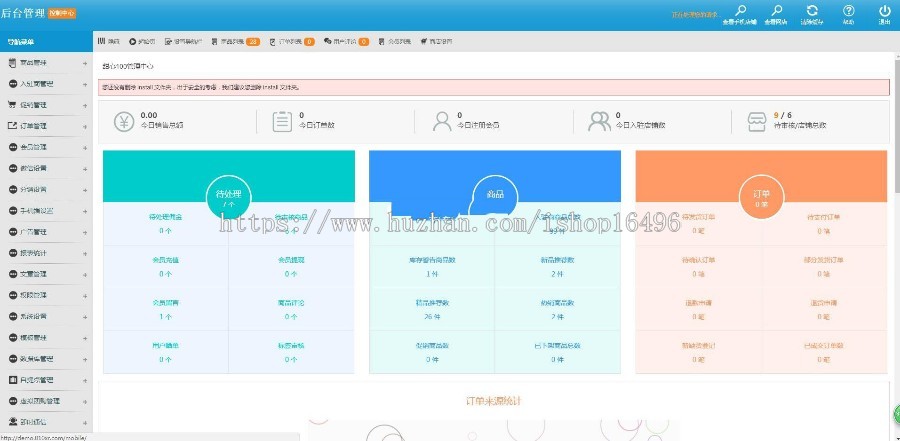The width and height of the screenshot is (900, 441).
Task: Open the 会员提现 pending item
Action: pyautogui.click(x=291, y=267)
